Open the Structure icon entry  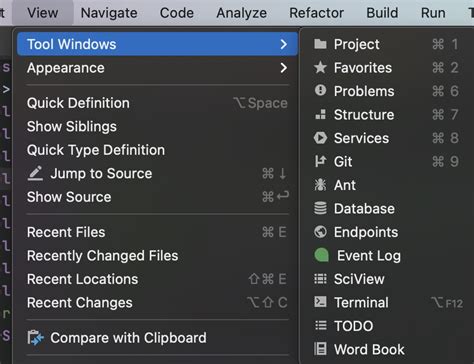pyautogui.click(x=320, y=114)
